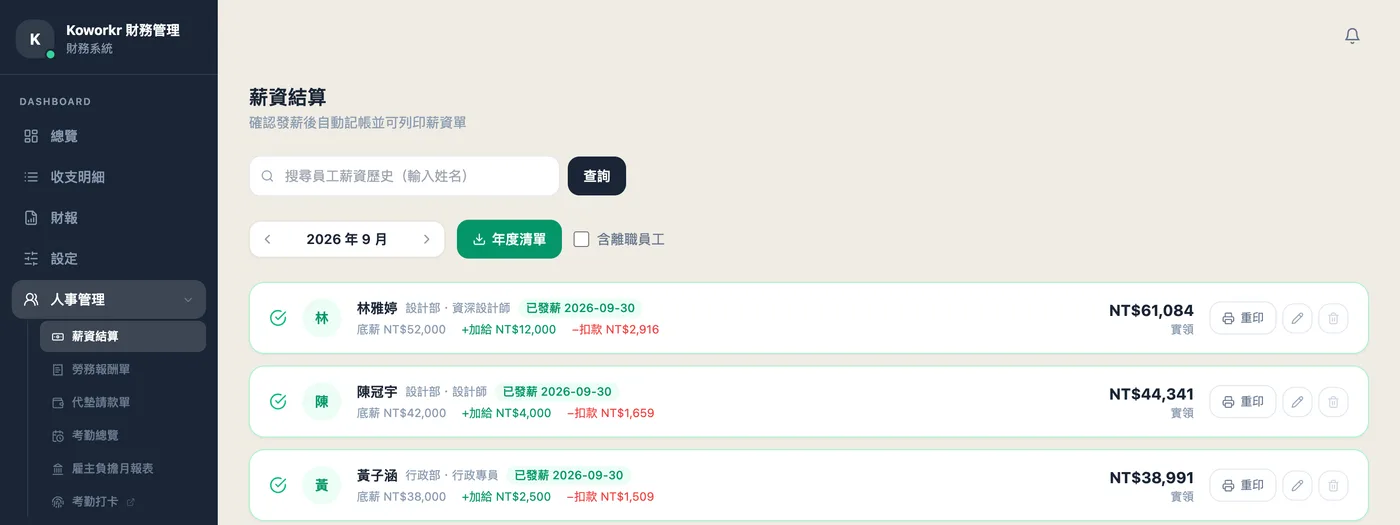Print 林雅婷's payslip with 重印

[x=1243, y=318]
